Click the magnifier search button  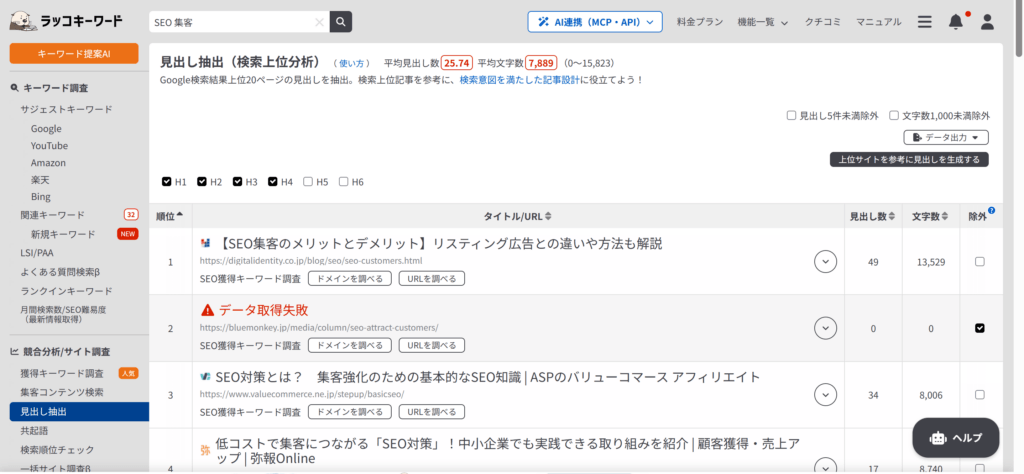point(341,22)
